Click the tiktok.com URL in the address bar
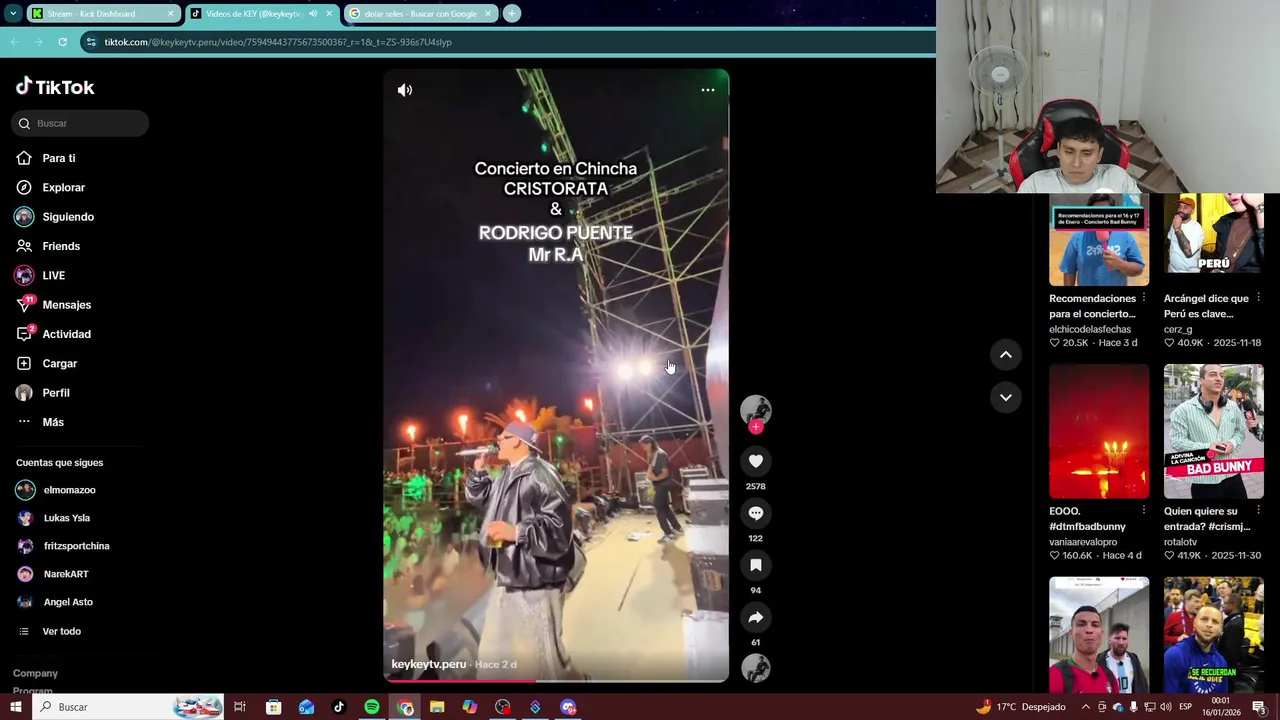 [x=278, y=42]
